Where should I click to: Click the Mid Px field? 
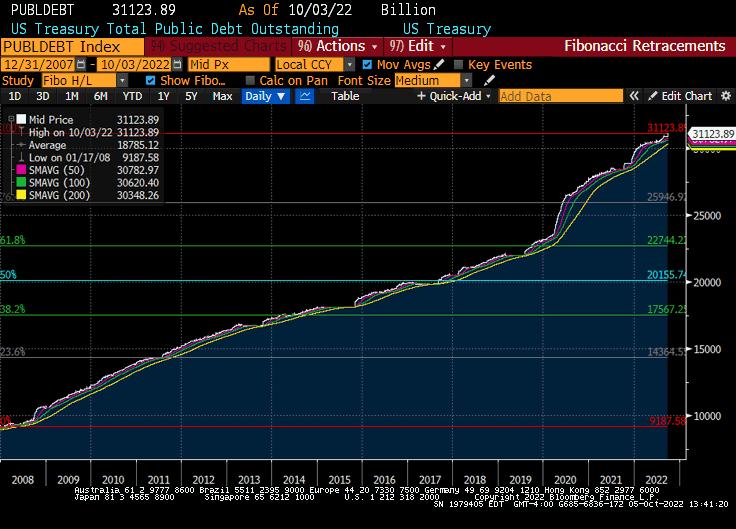pyautogui.click(x=229, y=64)
